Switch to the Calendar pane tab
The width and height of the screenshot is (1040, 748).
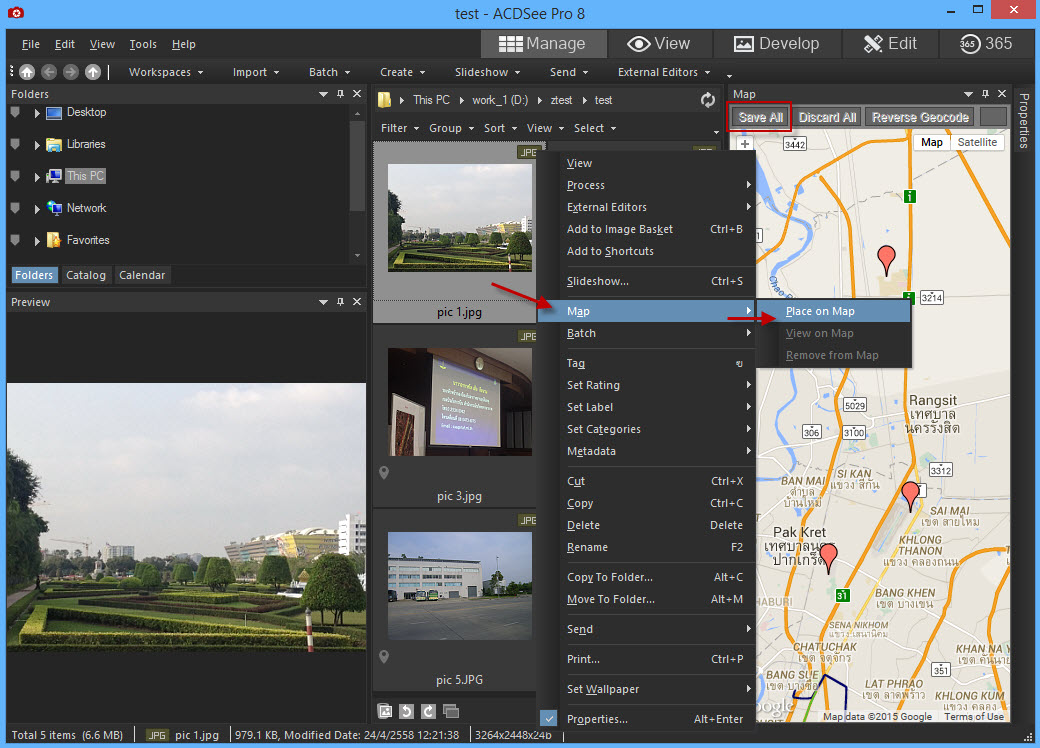tap(142, 275)
